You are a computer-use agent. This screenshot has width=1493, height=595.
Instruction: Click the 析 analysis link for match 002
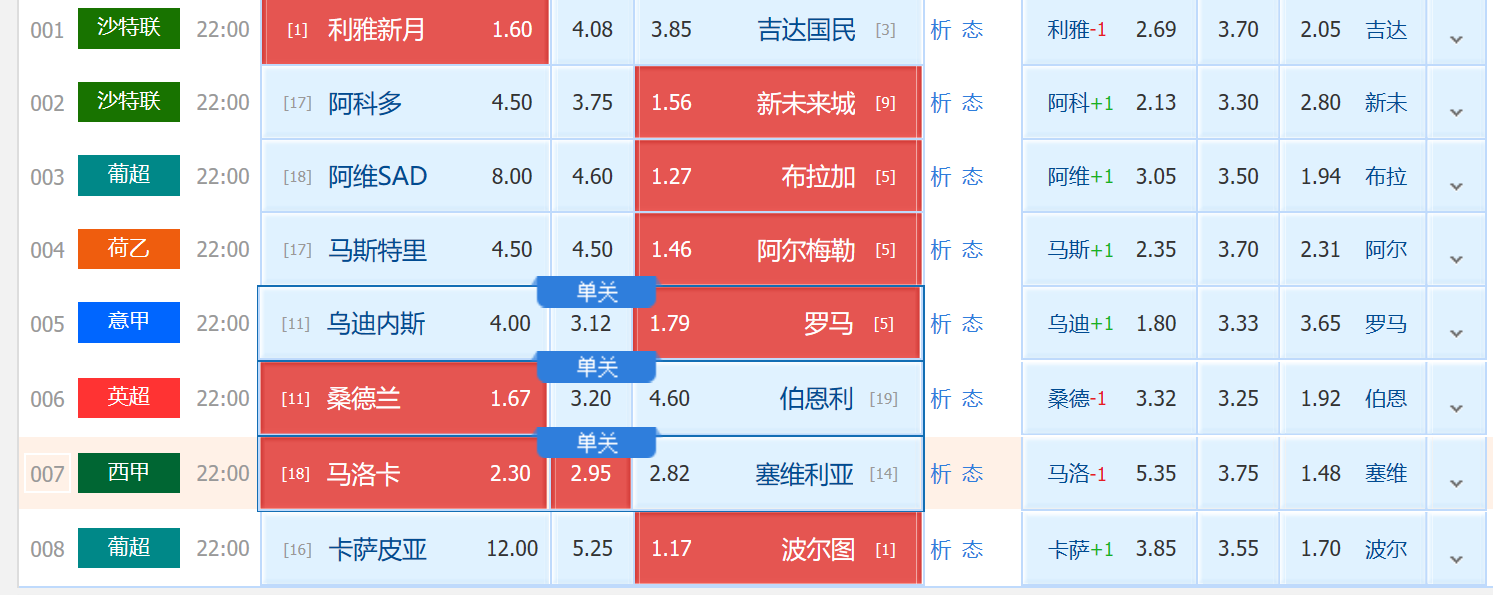[x=940, y=103]
